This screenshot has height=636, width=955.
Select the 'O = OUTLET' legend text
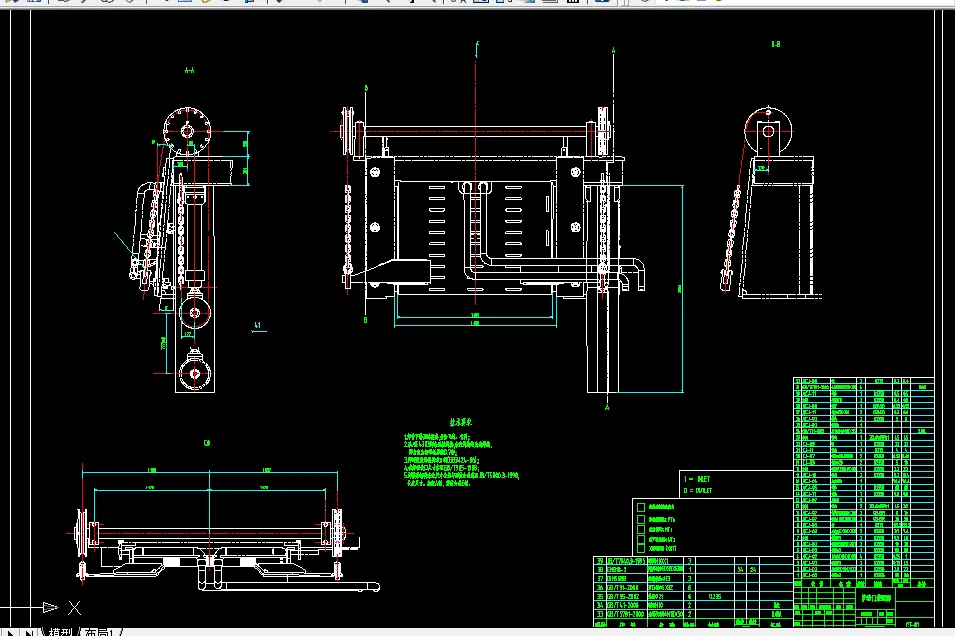[x=698, y=490]
